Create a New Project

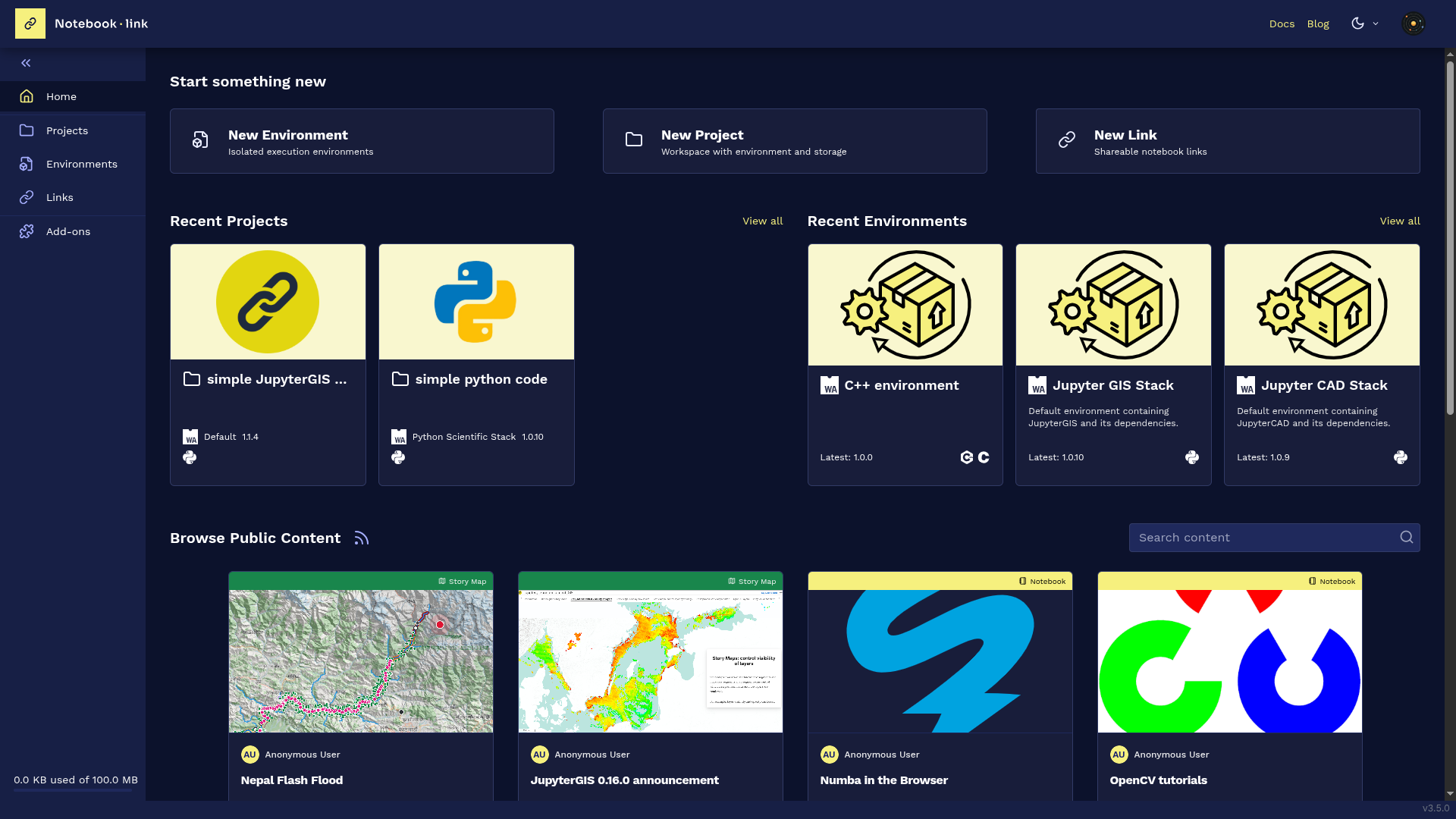pyautogui.click(x=795, y=141)
